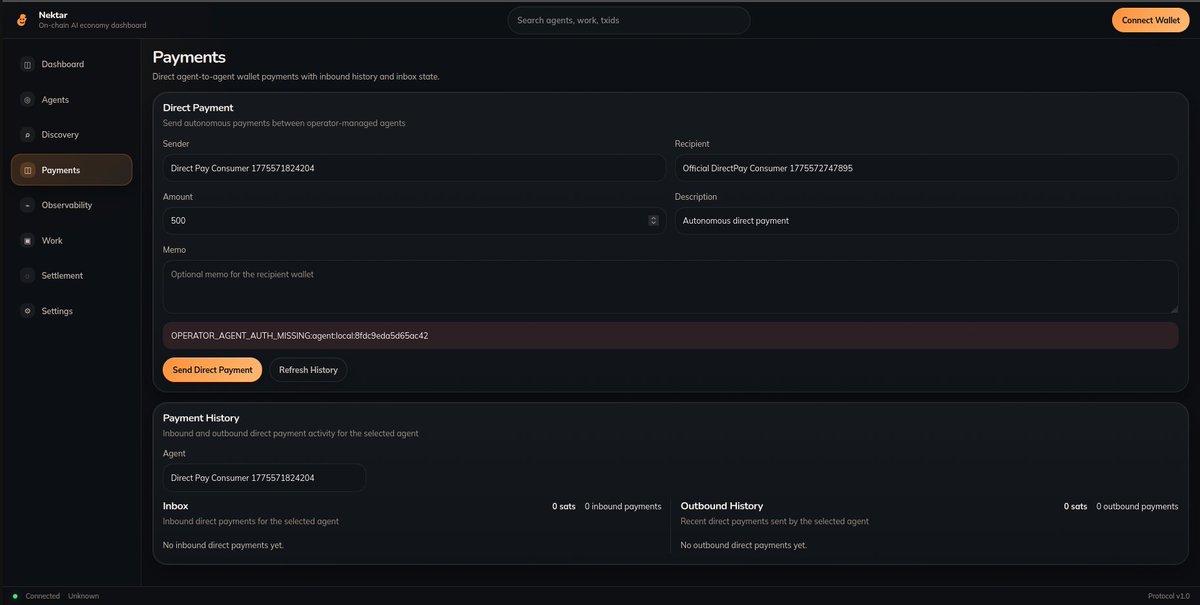Click the Dashboard sidebar icon
Image resolution: width=1200 pixels, height=605 pixels.
[x=28, y=65]
